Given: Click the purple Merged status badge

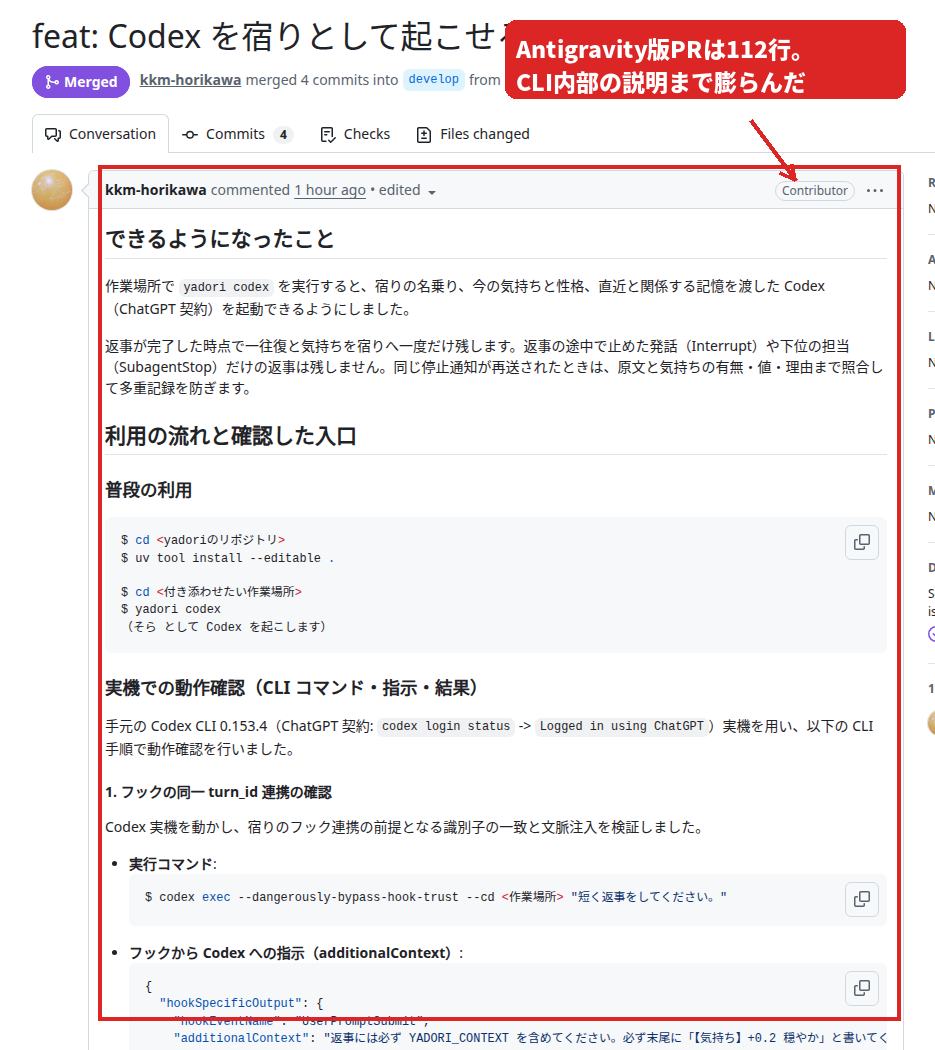Looking at the screenshot, I should [81, 82].
